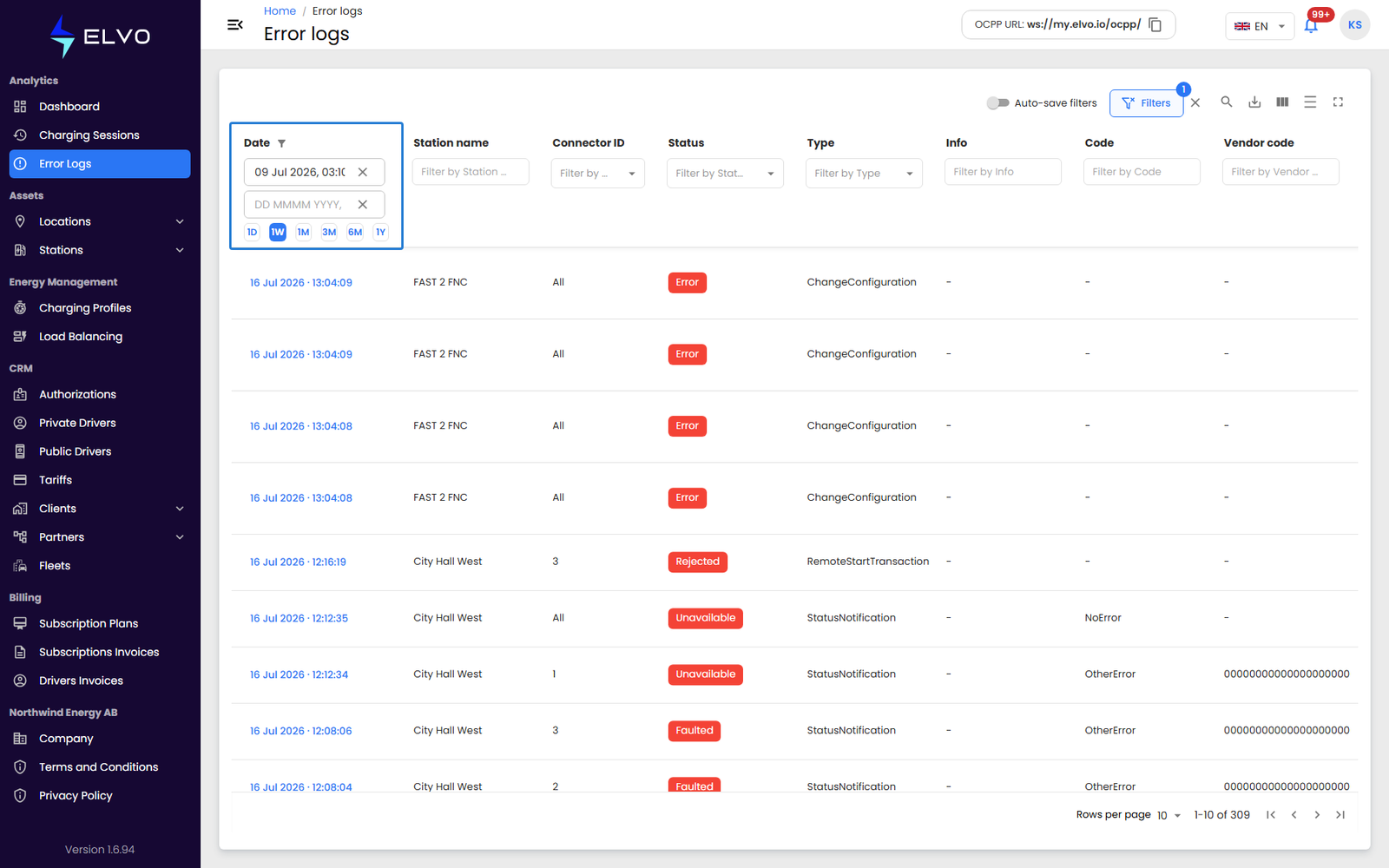Open the 16 Jul 2026 12:16:19 log entry
Viewport: 1389px width, 868px height.
click(x=298, y=562)
